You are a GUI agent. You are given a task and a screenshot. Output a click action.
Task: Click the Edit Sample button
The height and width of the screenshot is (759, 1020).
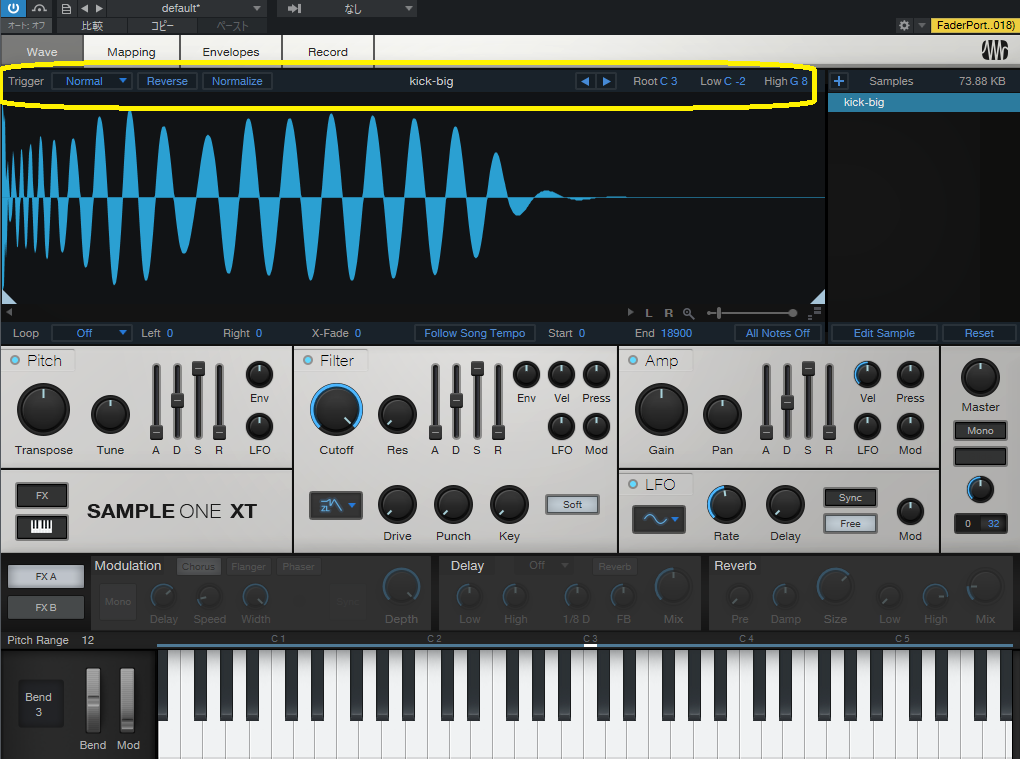pyautogui.click(x=884, y=333)
